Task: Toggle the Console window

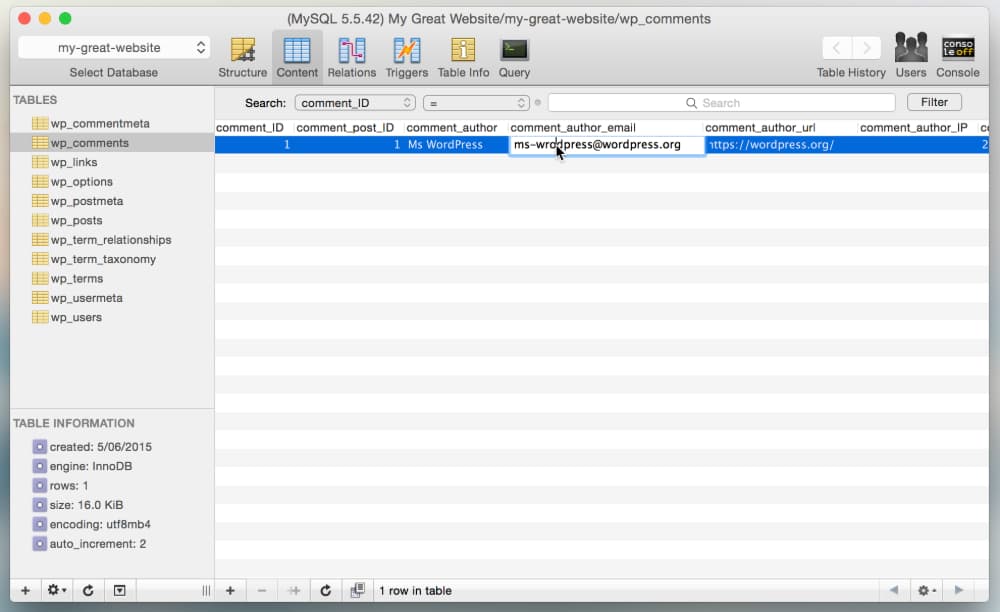Action: pyautogui.click(x=957, y=55)
